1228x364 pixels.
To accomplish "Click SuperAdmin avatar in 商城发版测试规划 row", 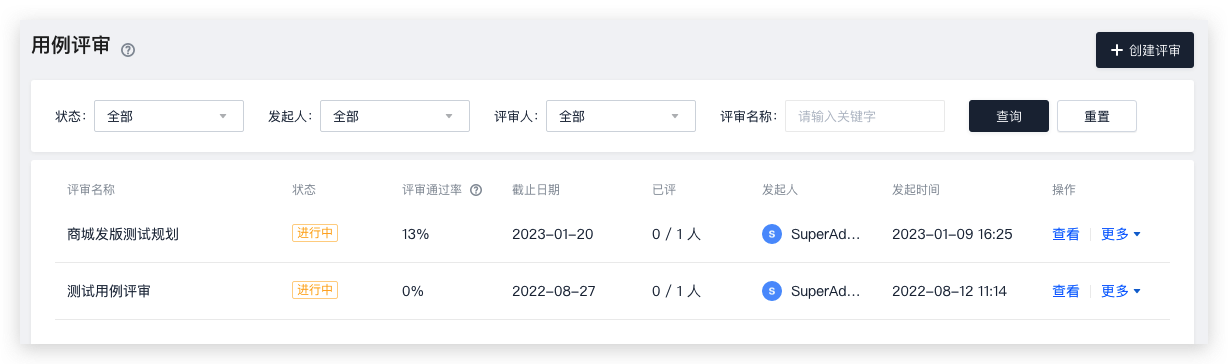I will click(771, 234).
